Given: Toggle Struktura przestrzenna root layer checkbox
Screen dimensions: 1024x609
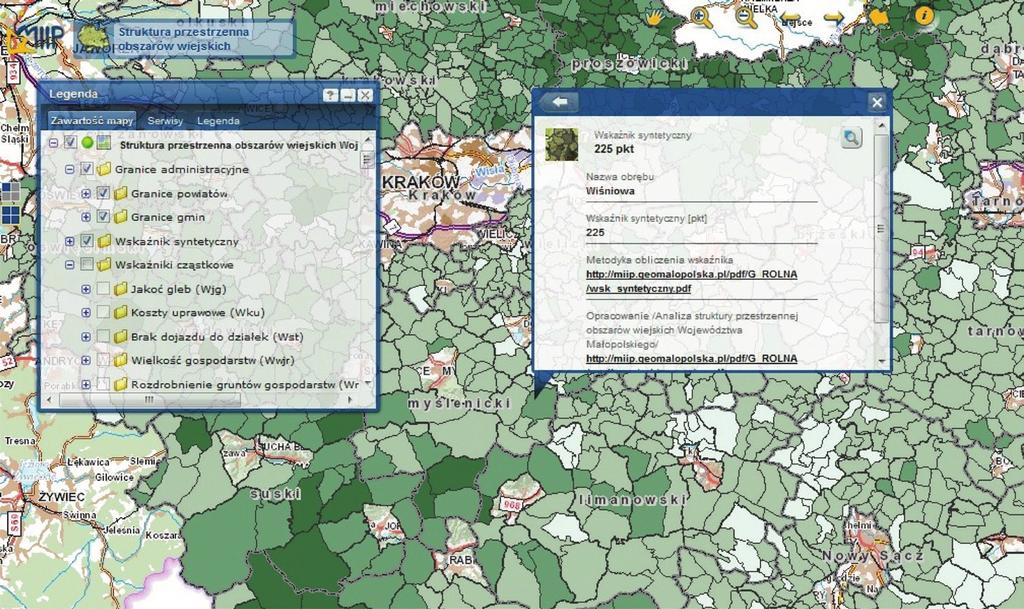Looking at the screenshot, I should tap(71, 142).
